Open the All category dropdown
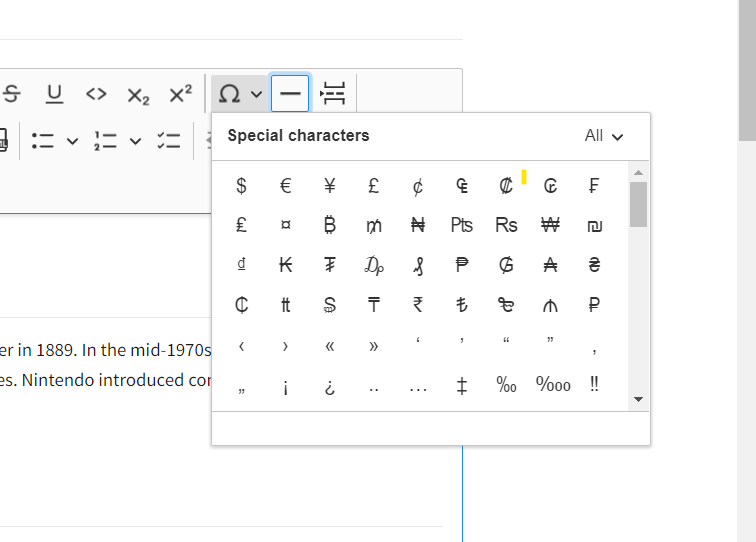This screenshot has height=542, width=756. pos(604,136)
